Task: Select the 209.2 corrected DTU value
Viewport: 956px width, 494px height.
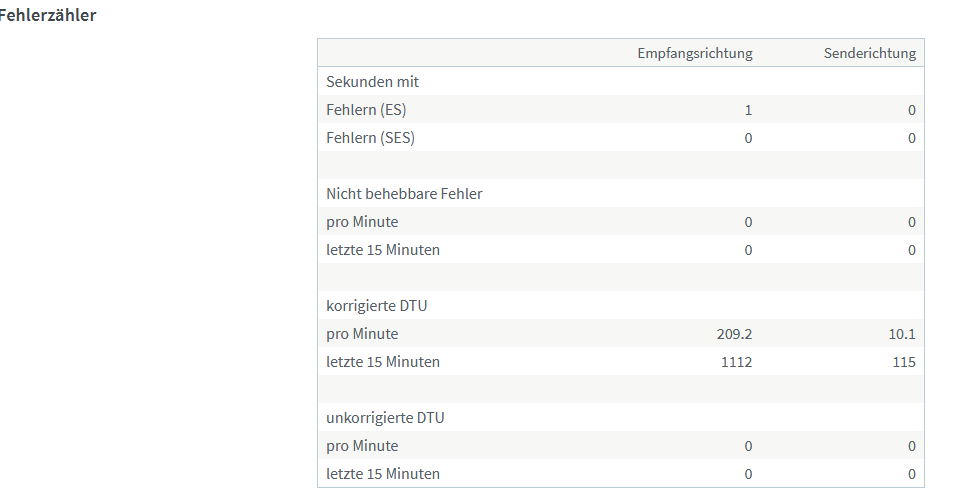Action: pos(734,334)
